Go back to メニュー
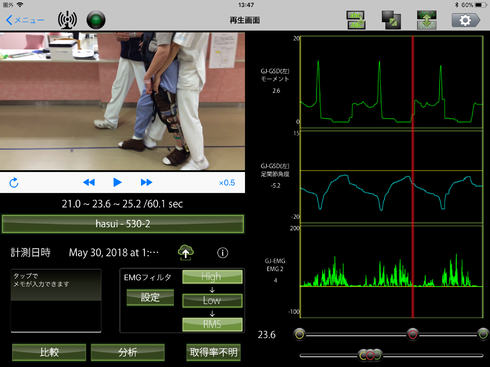The image size is (490, 367). (25, 20)
